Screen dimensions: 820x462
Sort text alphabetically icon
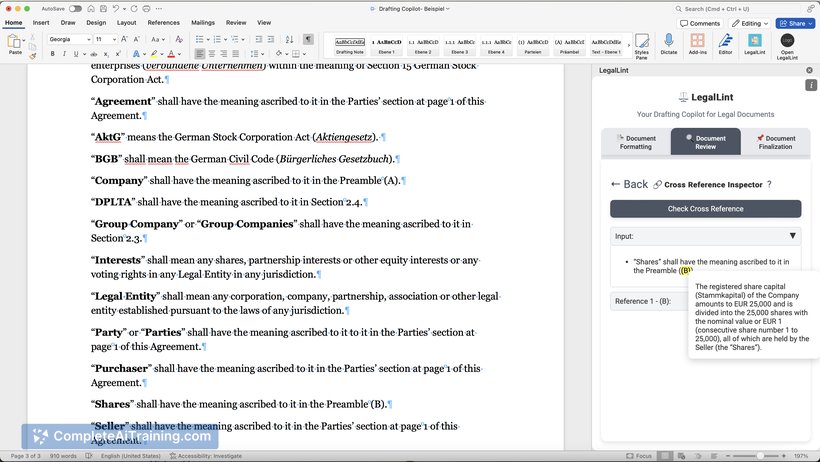289,39
